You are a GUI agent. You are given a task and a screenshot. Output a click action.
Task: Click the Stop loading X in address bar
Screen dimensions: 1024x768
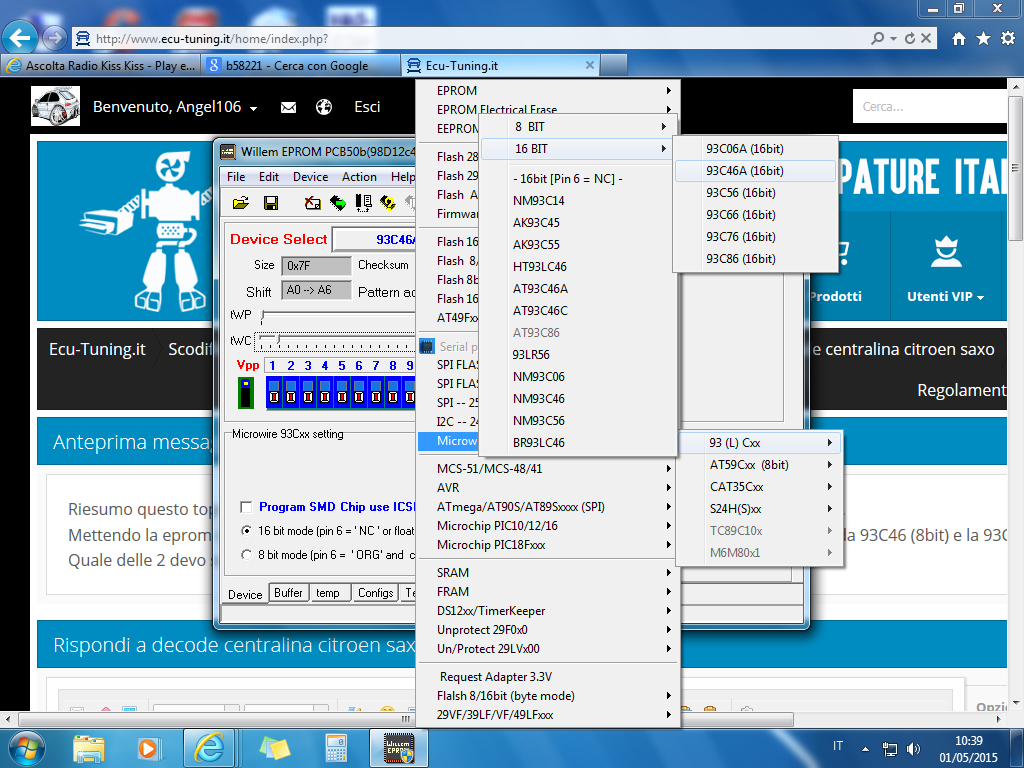926,39
